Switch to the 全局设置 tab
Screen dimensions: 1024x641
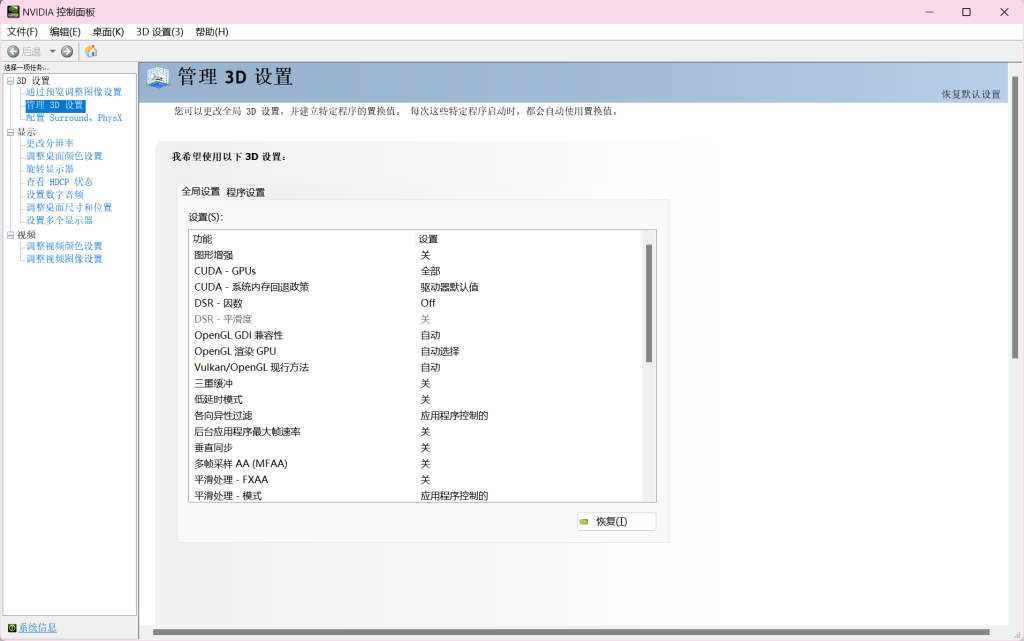200,191
